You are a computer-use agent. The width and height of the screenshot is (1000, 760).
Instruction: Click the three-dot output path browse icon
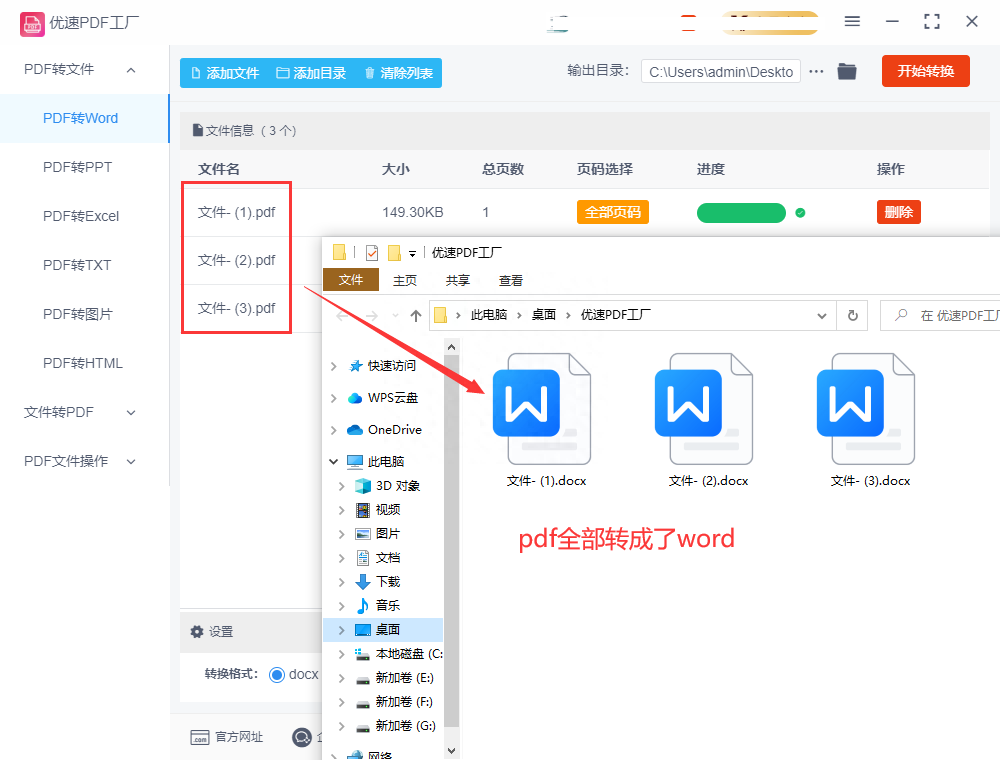click(x=817, y=71)
